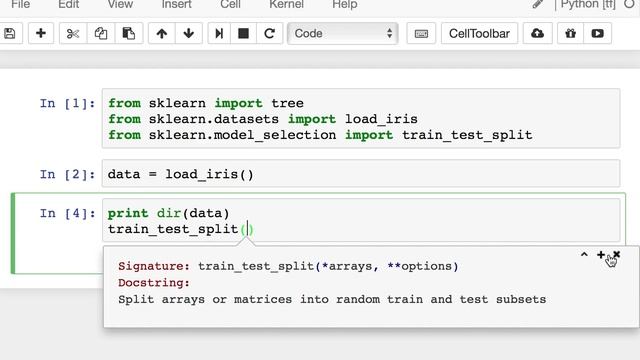Place cursor in train_test_split( line

coord(181,229)
